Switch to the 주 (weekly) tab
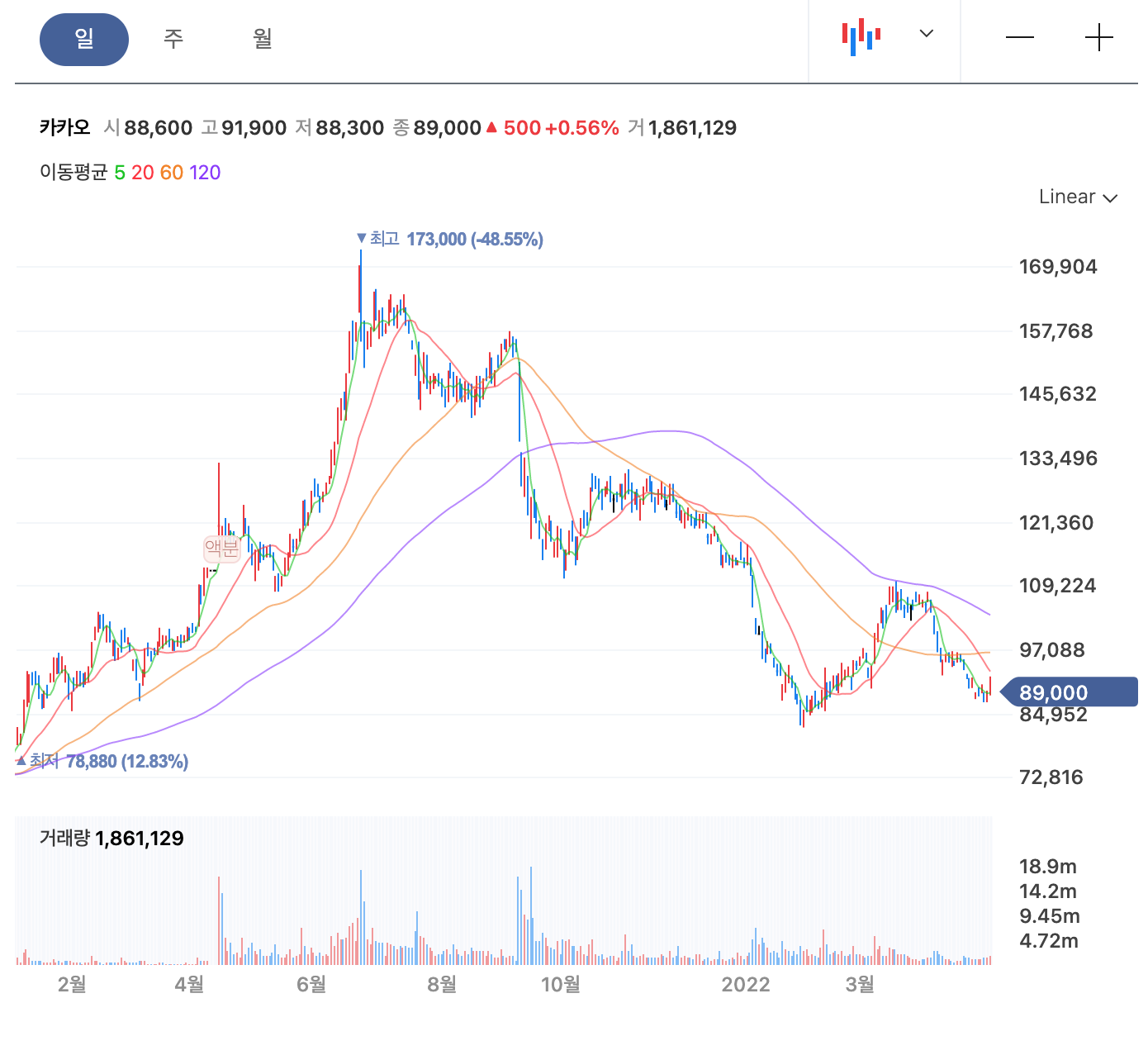This screenshot has width=1148, height=1041. (173, 39)
